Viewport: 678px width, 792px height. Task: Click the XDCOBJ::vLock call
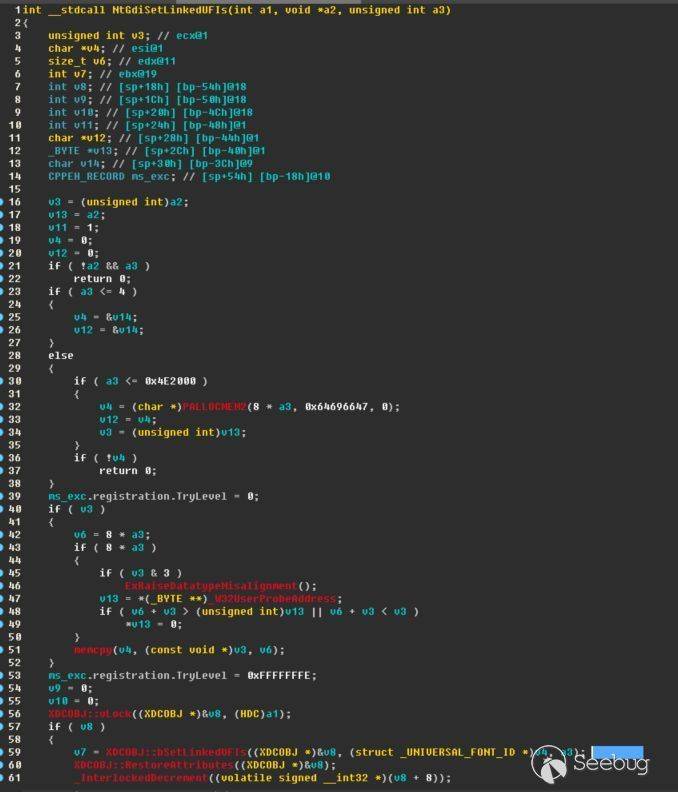click(92, 714)
